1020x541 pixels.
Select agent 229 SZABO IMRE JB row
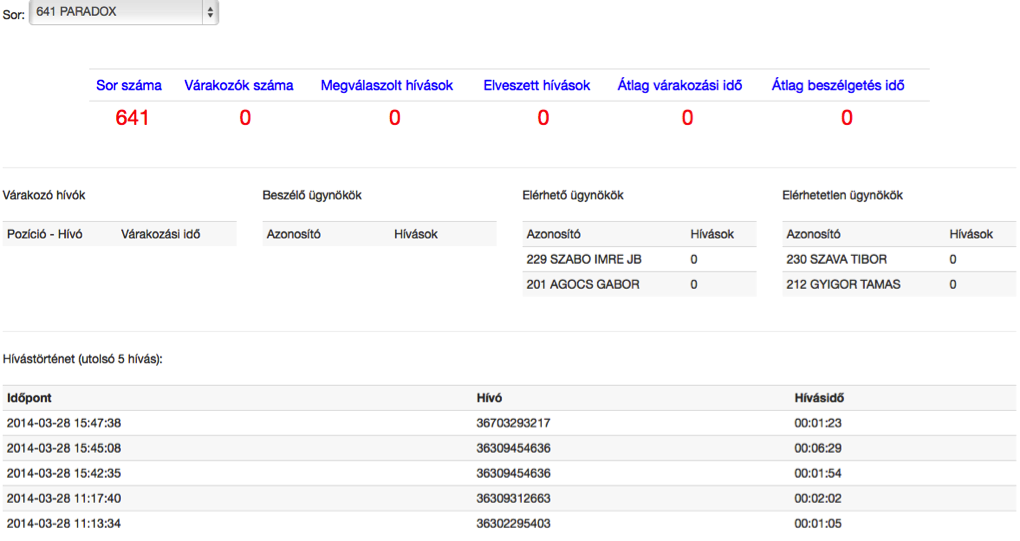(x=639, y=259)
